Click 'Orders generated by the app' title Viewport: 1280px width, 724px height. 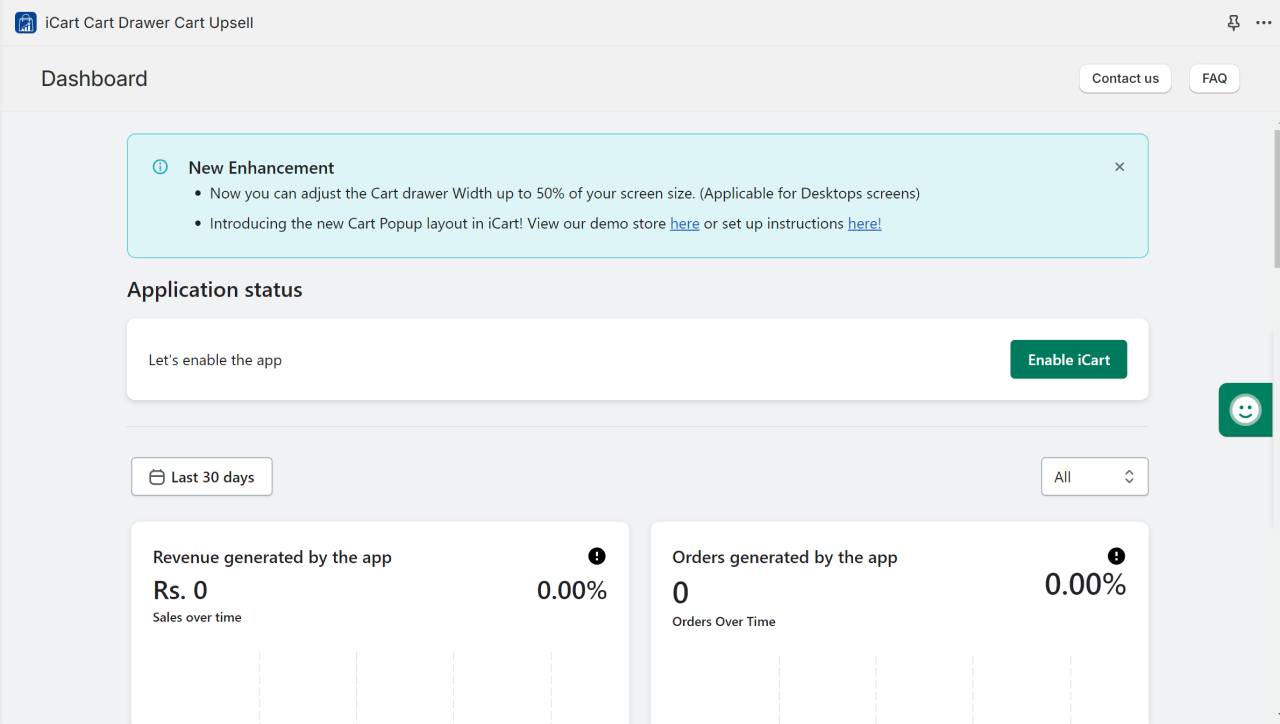point(785,558)
